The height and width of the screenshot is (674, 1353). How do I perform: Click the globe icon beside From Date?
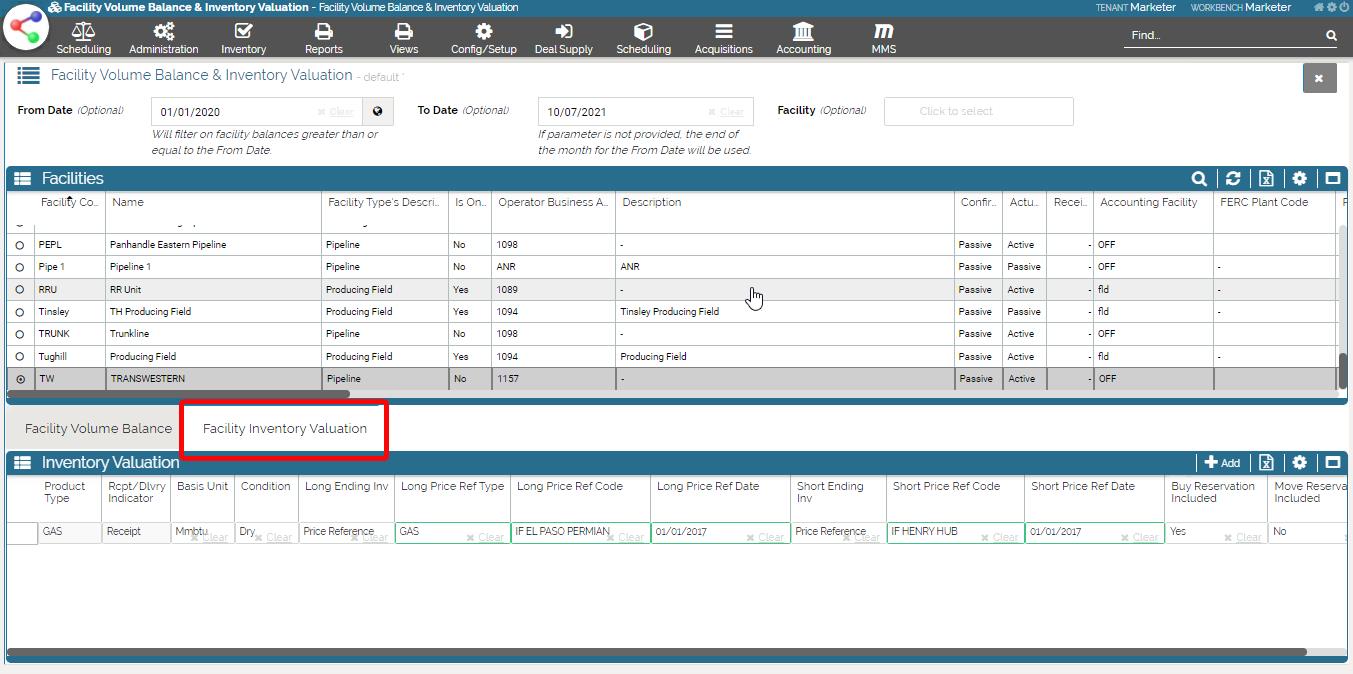(x=378, y=111)
